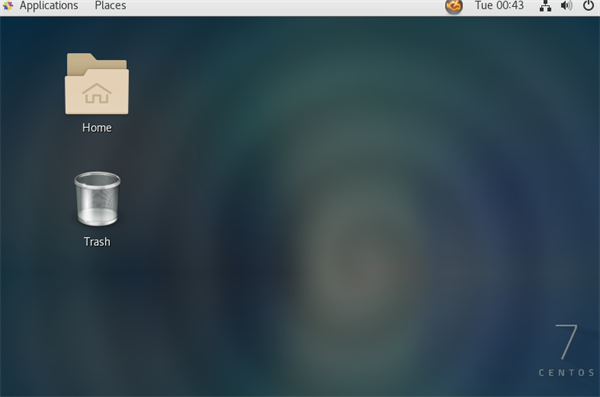
Task: Click the orange notification icon in top panel
Action: pos(454,6)
